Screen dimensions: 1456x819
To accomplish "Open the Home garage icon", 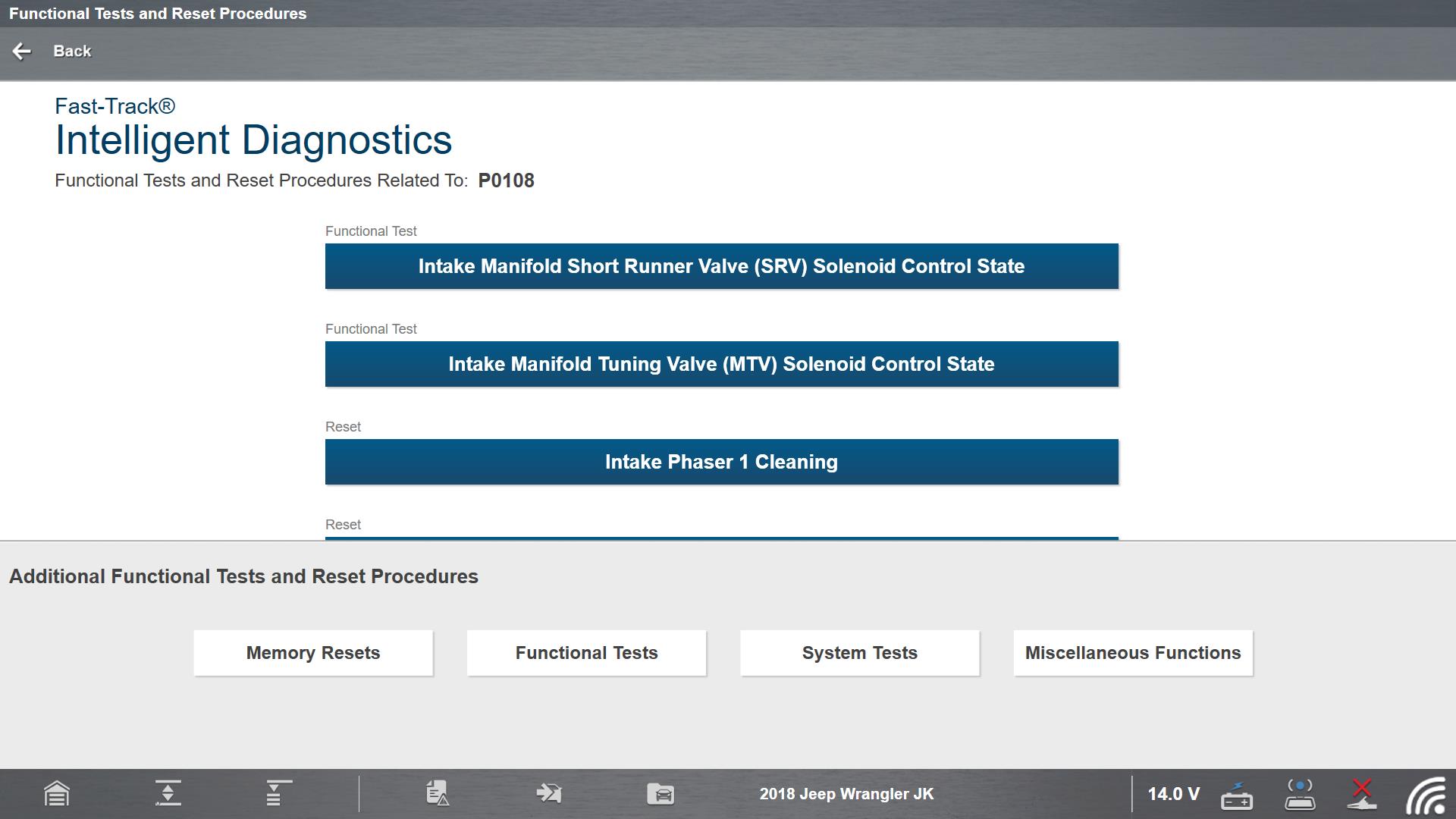I will click(57, 794).
